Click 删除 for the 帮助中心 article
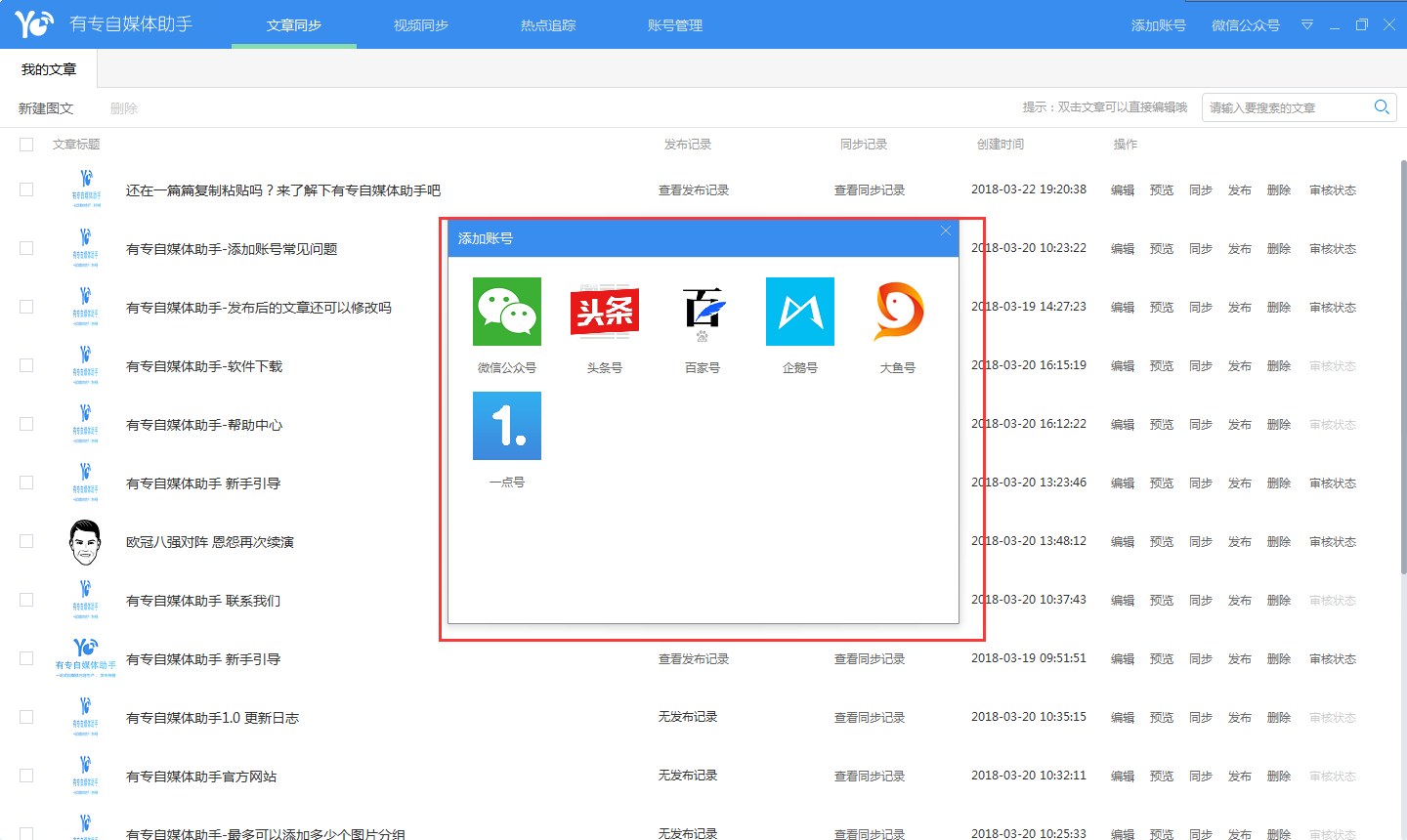The image size is (1407, 840). point(1279,425)
